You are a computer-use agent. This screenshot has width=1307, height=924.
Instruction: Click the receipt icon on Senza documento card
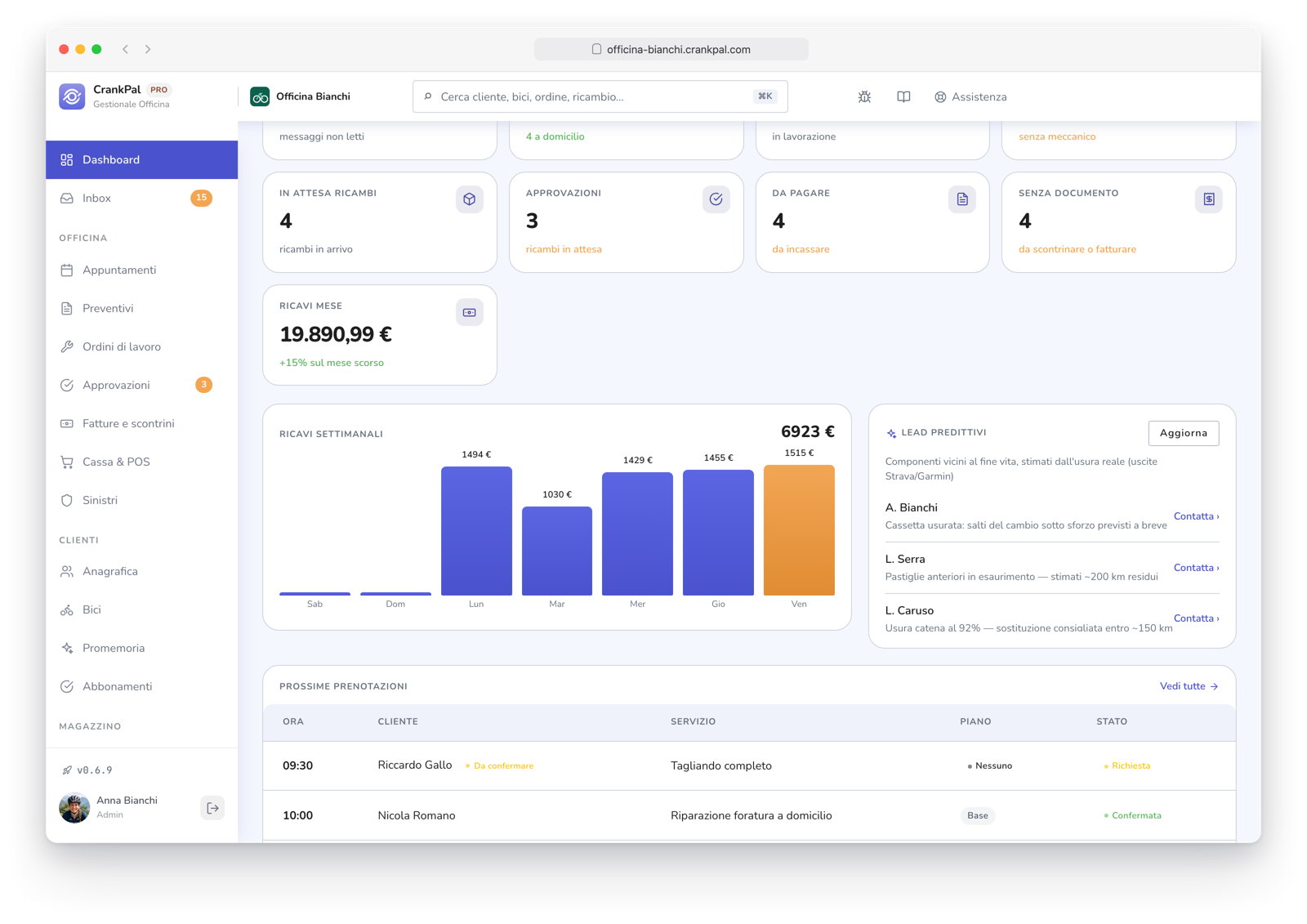point(1209,199)
